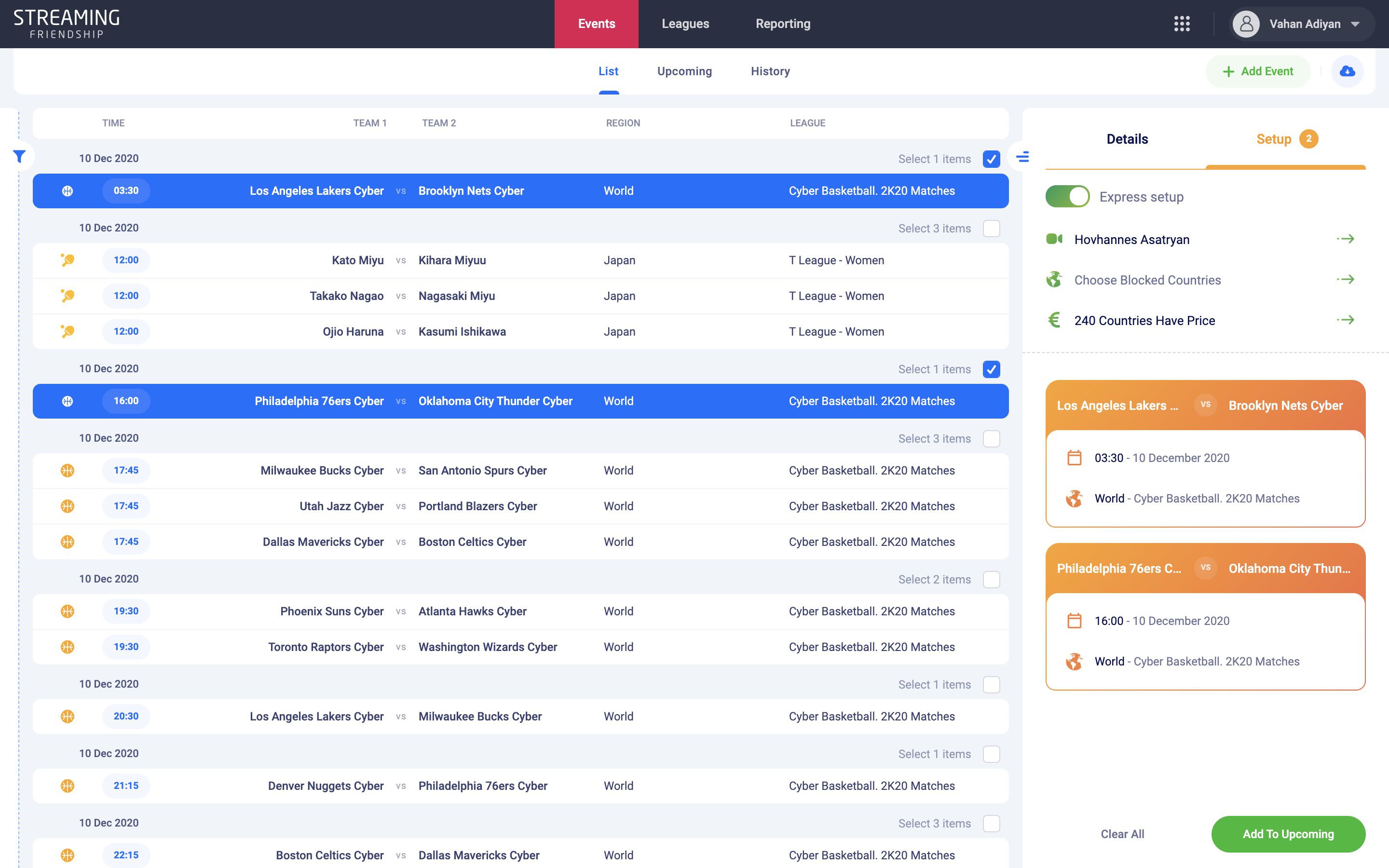Viewport: 1389px width, 868px height.
Task: Check Select 3 items box above 22:15 group
Action: [991, 823]
